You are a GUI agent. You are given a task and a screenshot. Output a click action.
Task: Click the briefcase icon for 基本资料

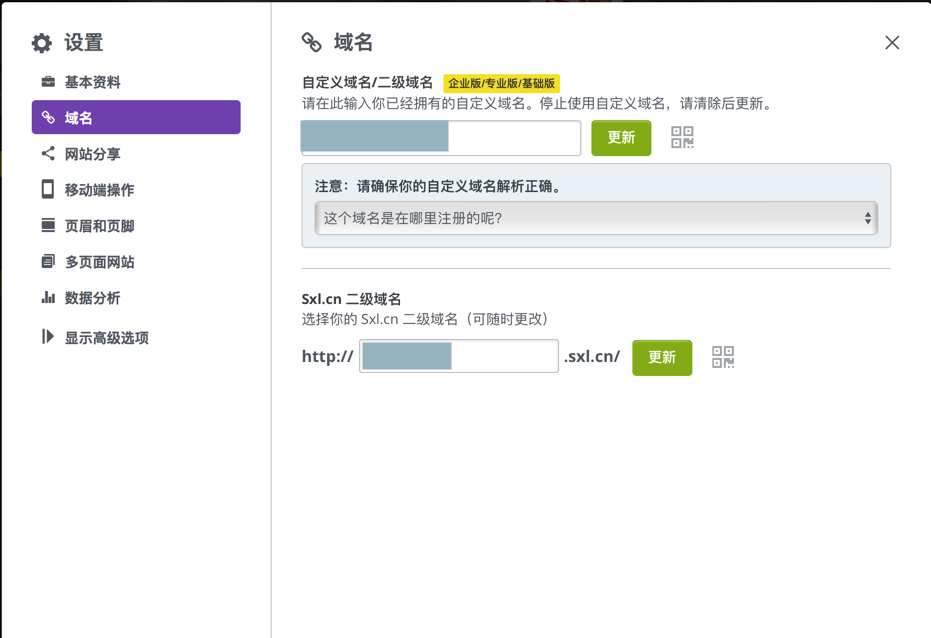[x=48, y=82]
